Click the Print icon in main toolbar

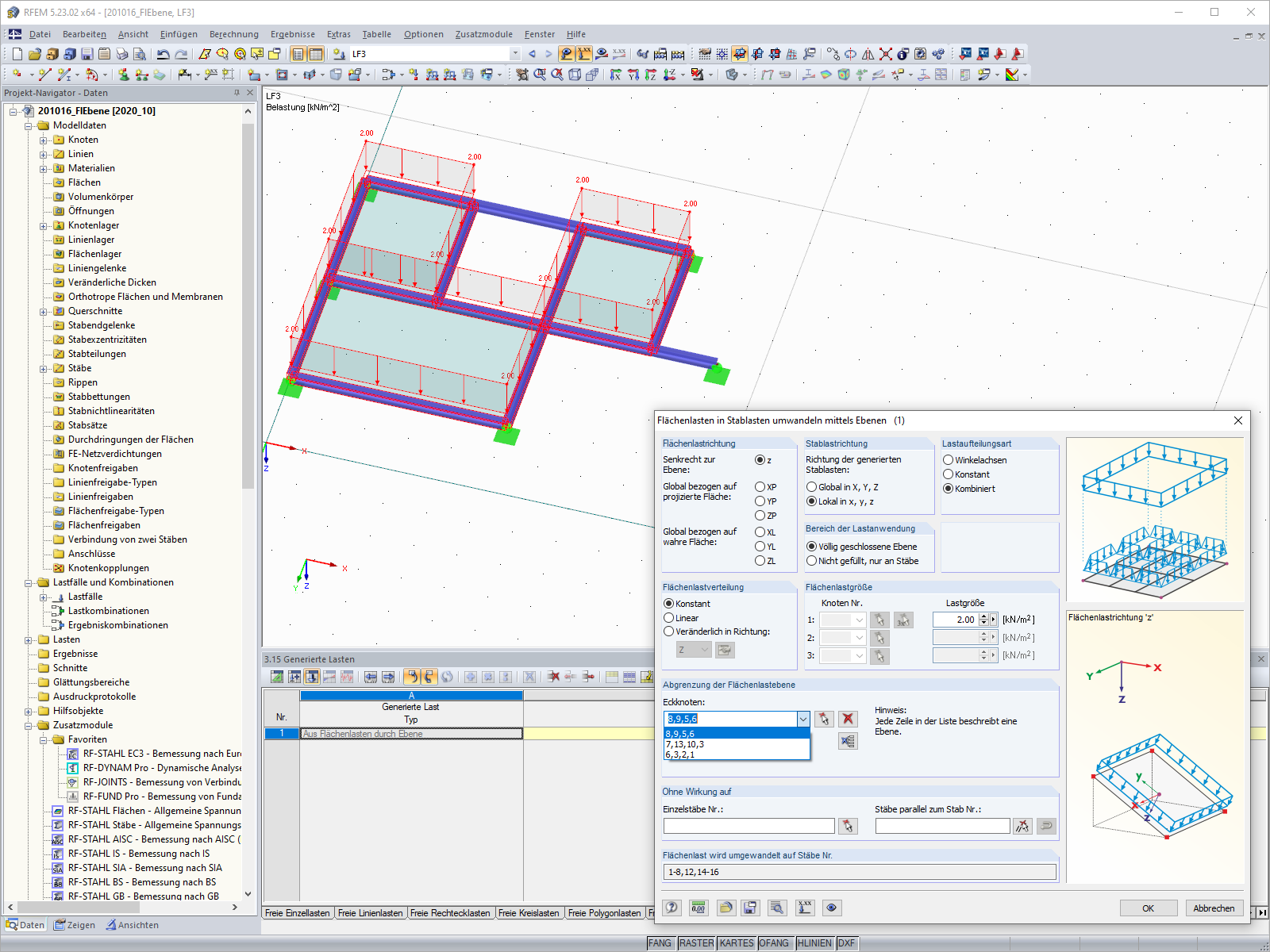tap(122, 54)
